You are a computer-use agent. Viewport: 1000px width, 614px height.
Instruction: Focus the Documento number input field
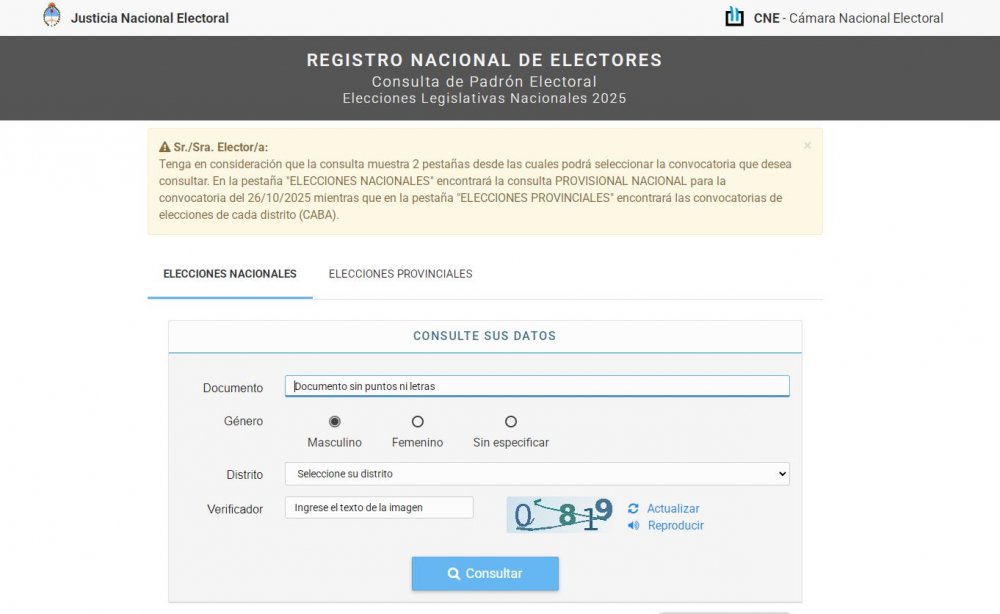click(x=537, y=386)
